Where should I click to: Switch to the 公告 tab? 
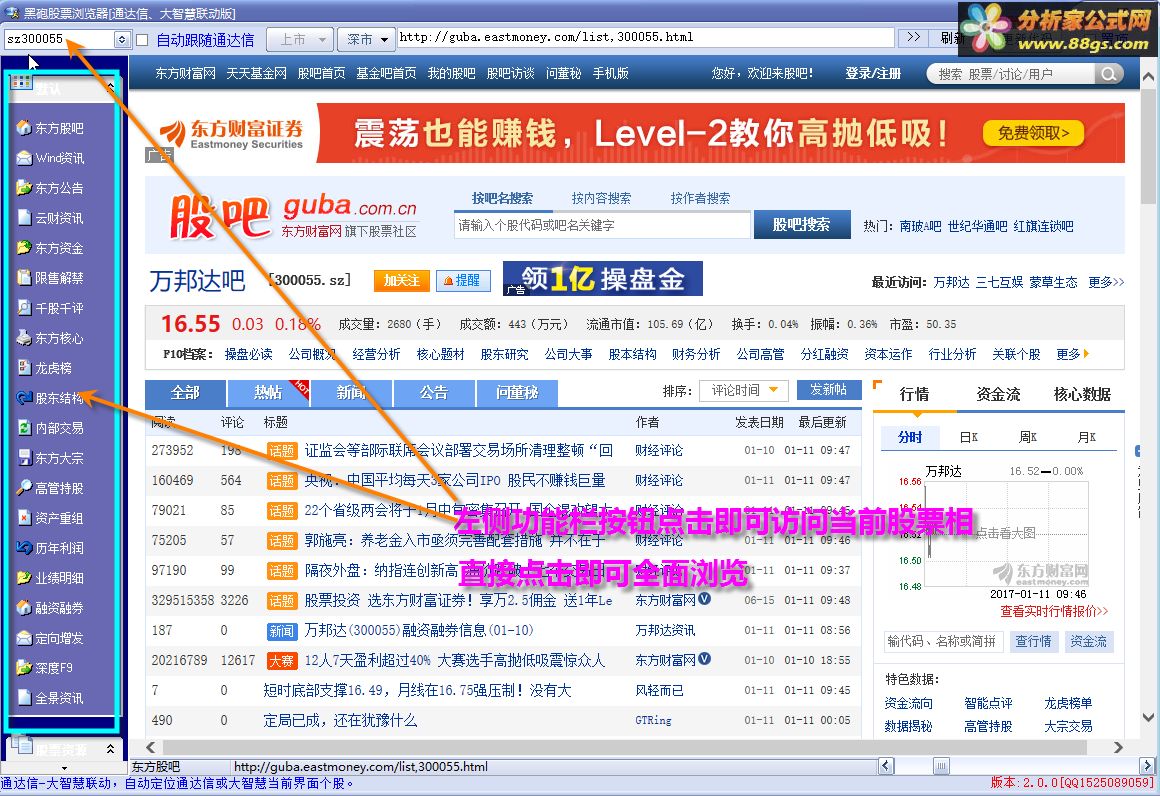(434, 392)
